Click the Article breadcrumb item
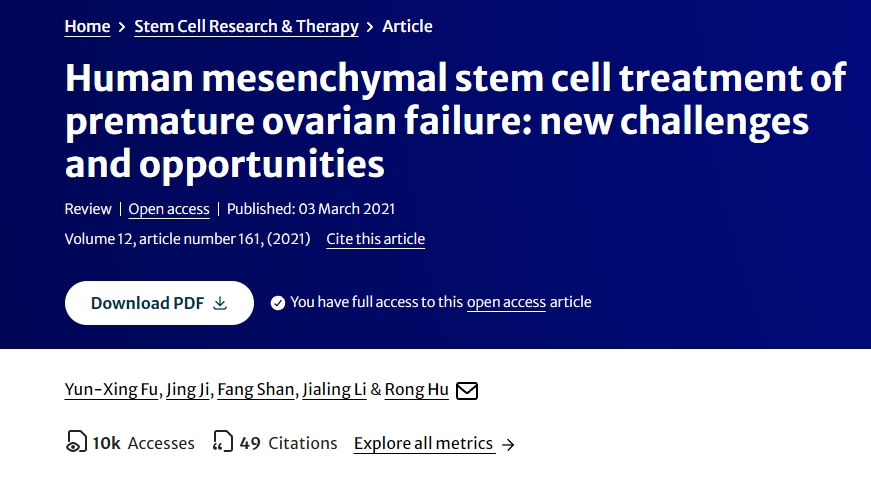Image resolution: width=871 pixels, height=492 pixels. 407,27
